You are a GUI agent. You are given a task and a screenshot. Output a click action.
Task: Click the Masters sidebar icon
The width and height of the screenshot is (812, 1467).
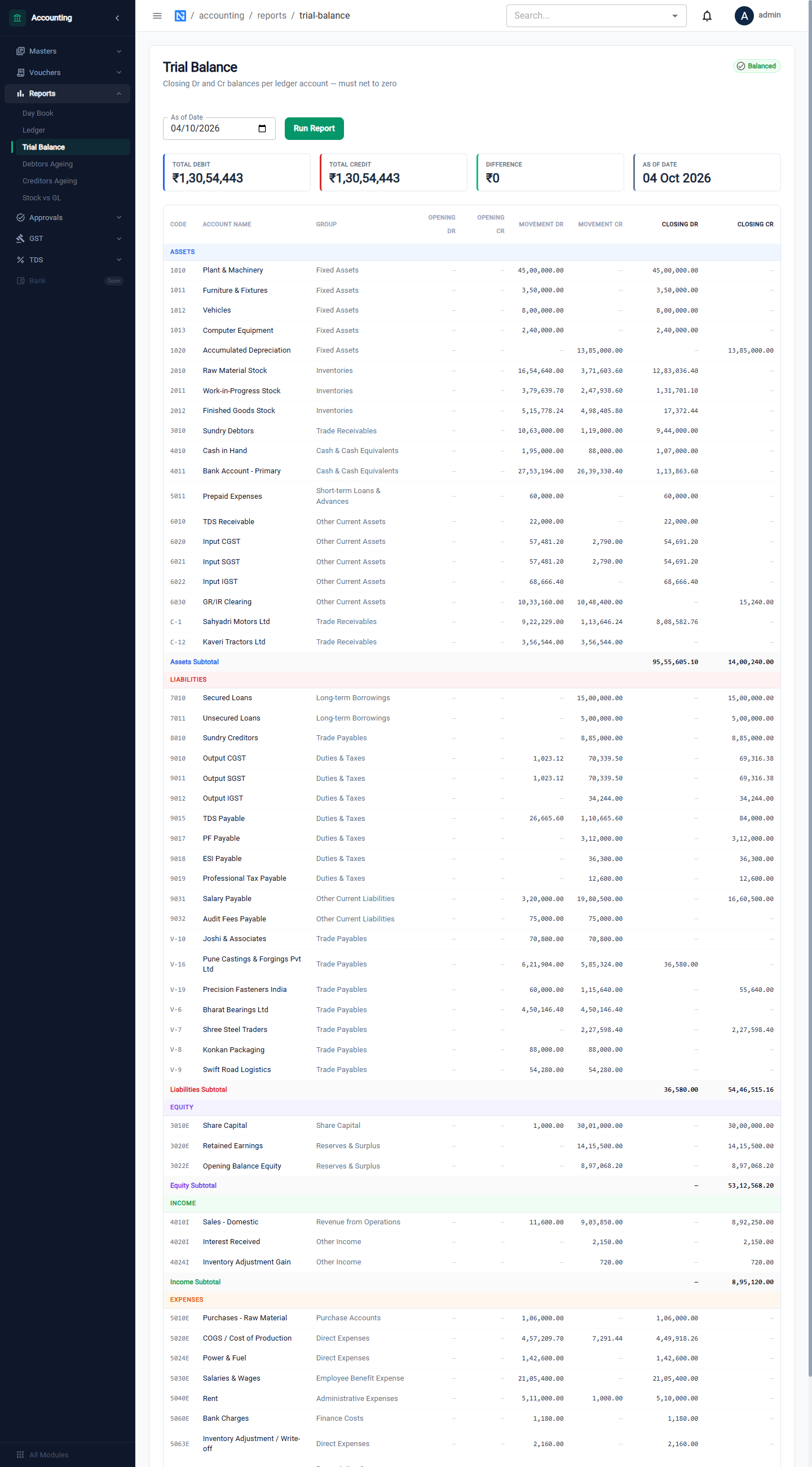[x=20, y=51]
